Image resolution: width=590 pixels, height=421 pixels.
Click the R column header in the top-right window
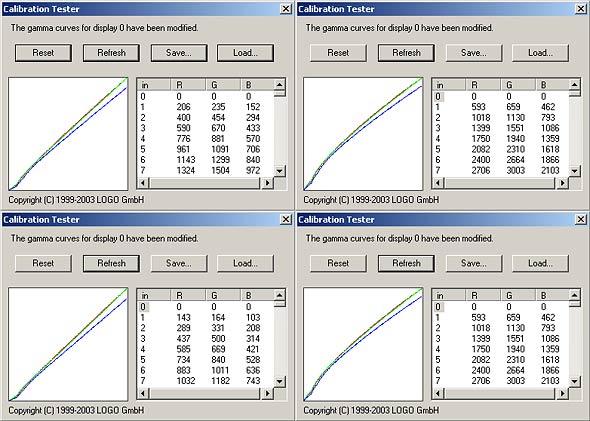pyautogui.click(x=483, y=85)
